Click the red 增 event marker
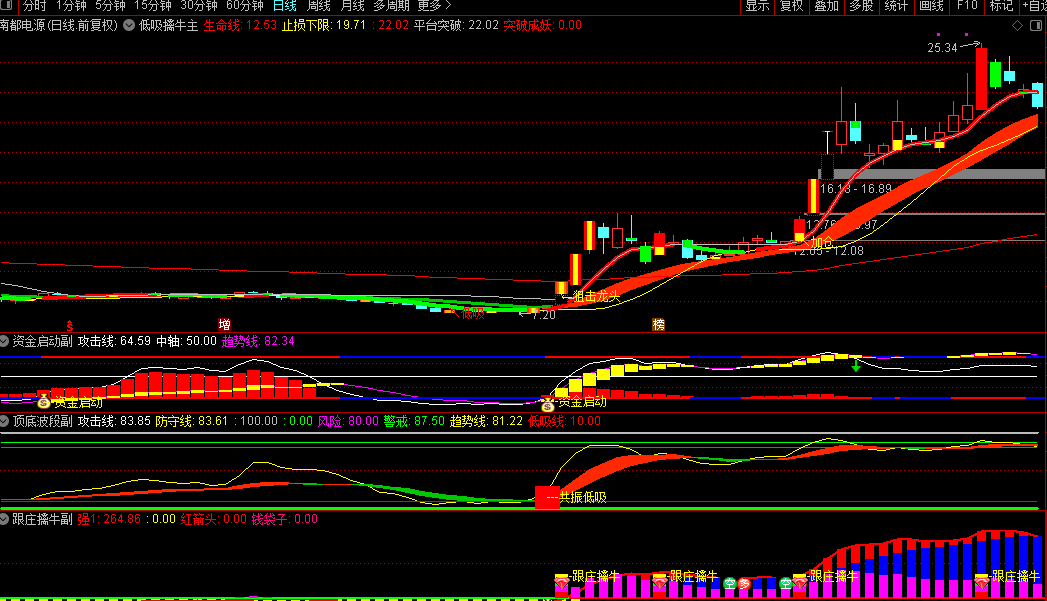Viewport: 1047px width, 601px height. pos(224,325)
